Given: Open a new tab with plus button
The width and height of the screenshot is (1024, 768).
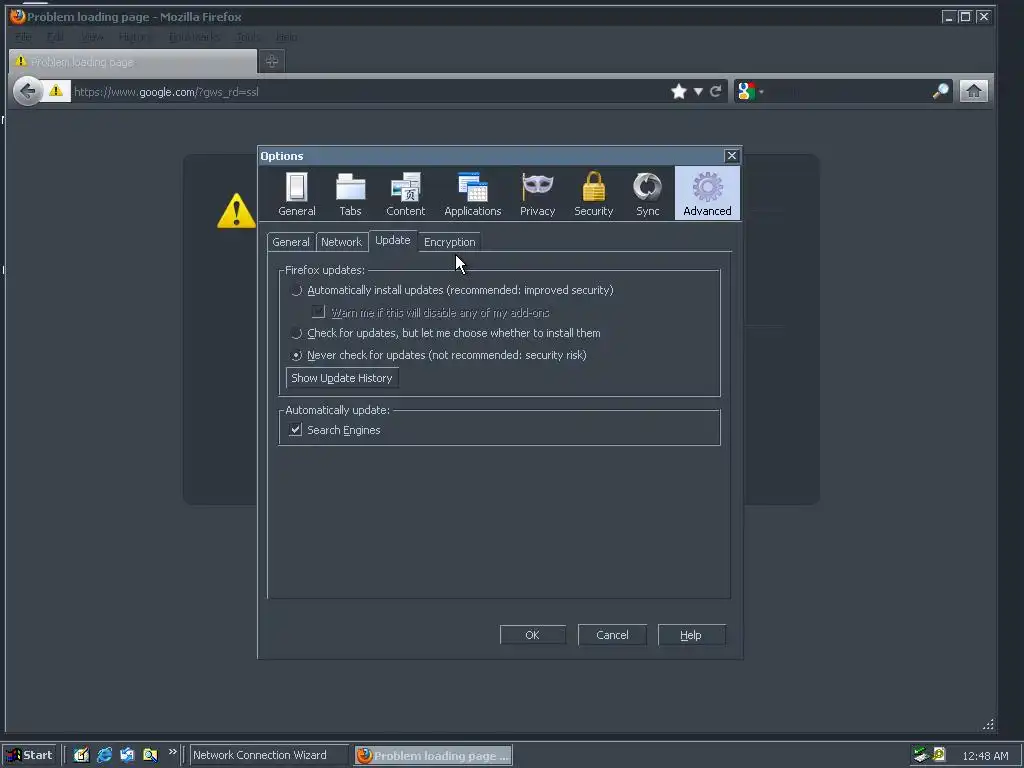Looking at the screenshot, I should 272,61.
